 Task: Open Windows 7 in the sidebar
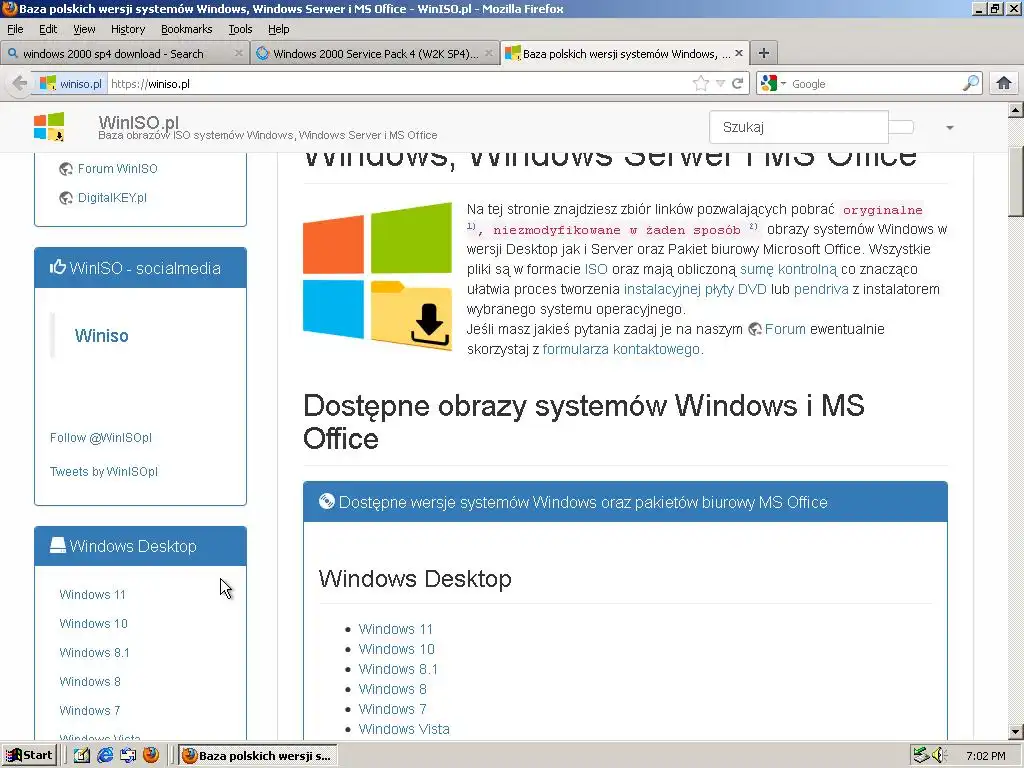(x=89, y=711)
